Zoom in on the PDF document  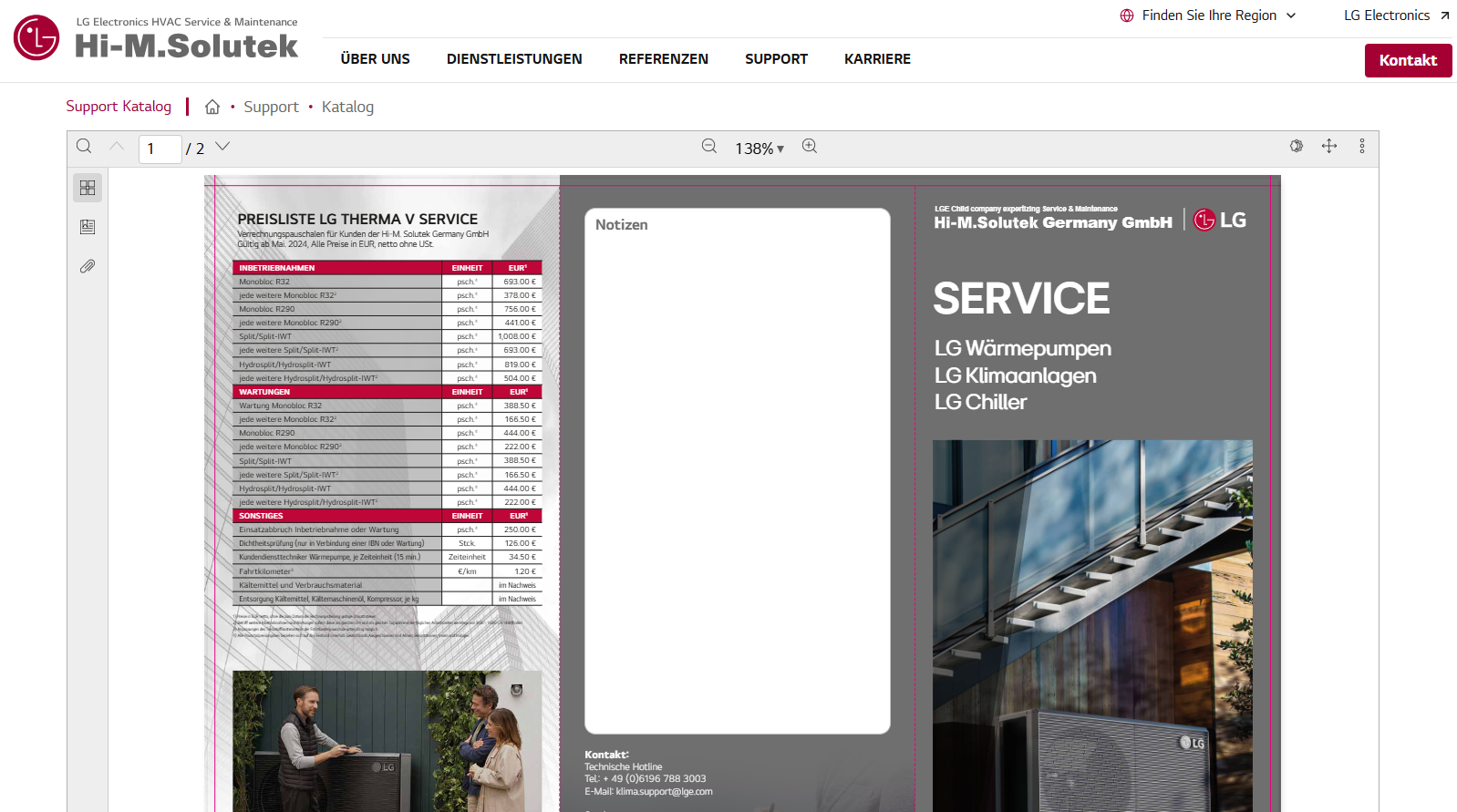[x=810, y=147]
